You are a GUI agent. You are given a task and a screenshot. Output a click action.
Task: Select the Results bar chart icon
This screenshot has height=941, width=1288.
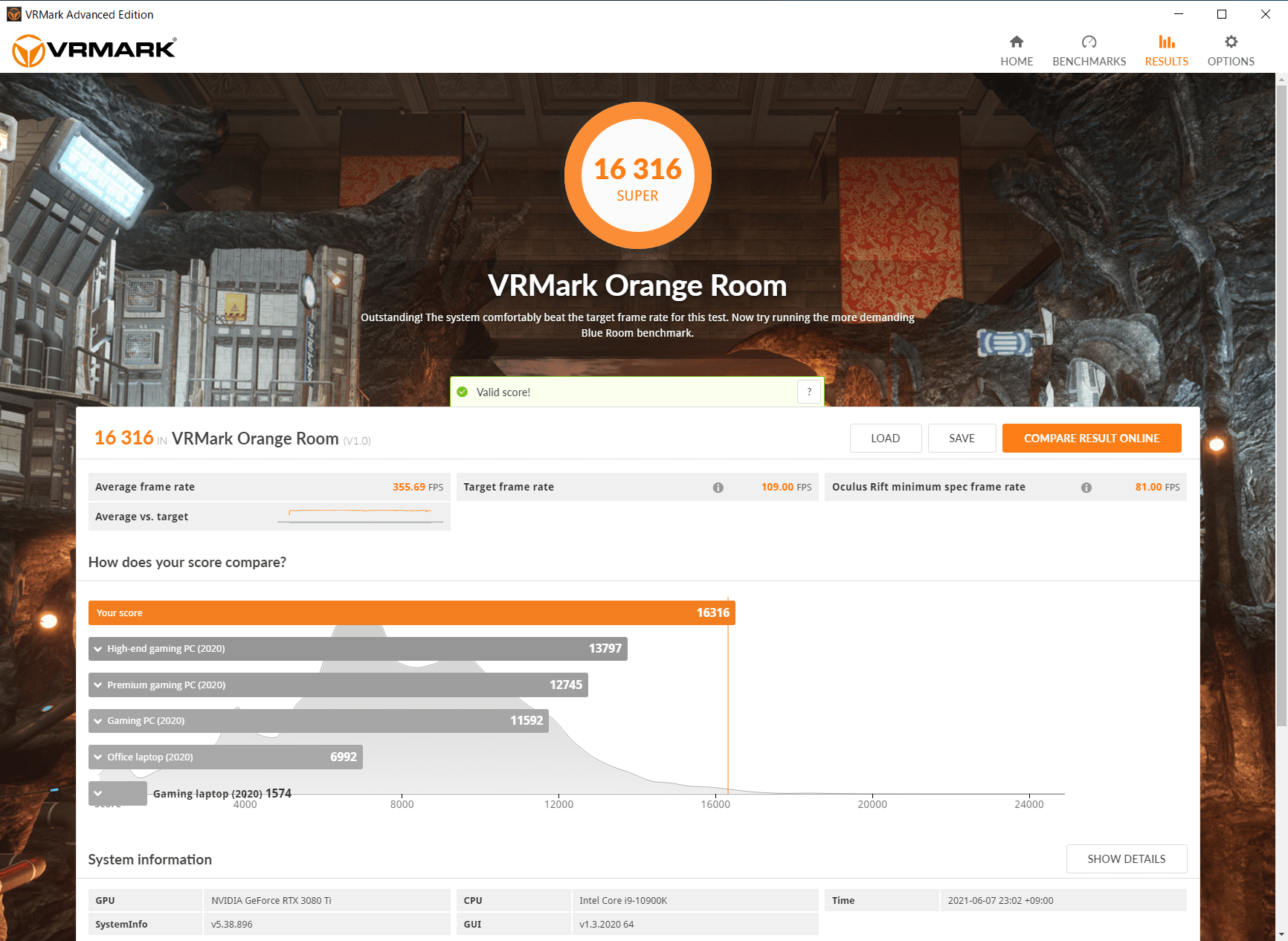click(x=1167, y=42)
